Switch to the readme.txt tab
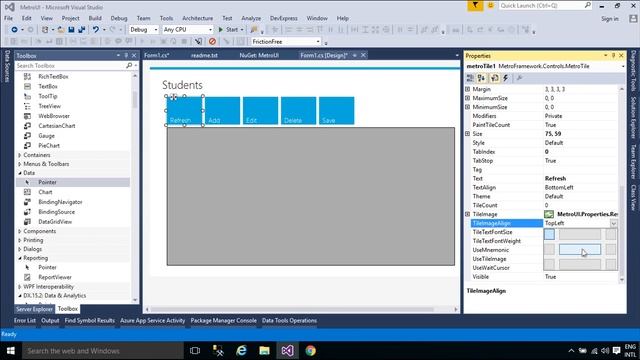 click(204, 55)
